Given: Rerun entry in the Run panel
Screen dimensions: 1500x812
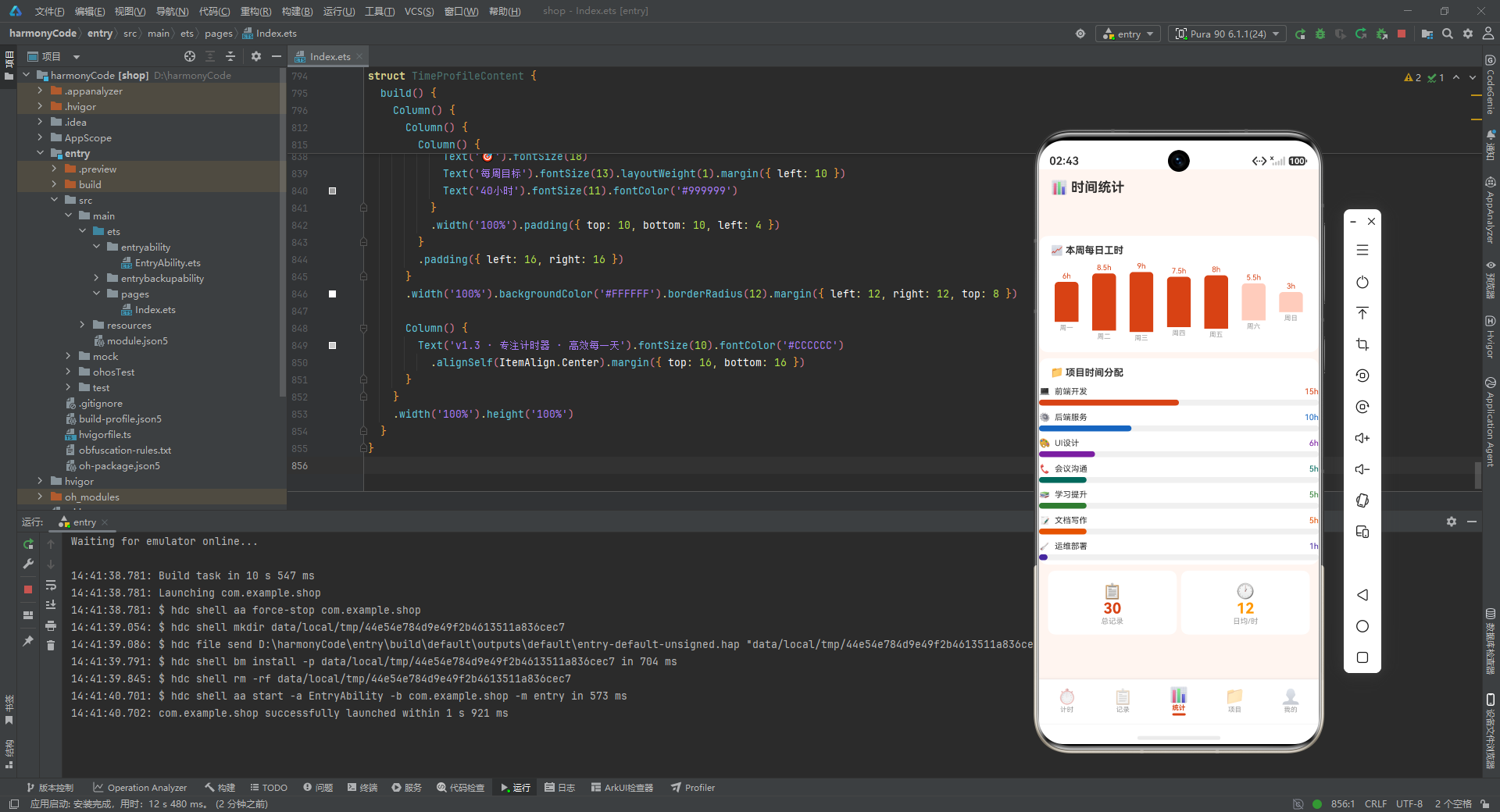Looking at the screenshot, I should pyautogui.click(x=28, y=544).
